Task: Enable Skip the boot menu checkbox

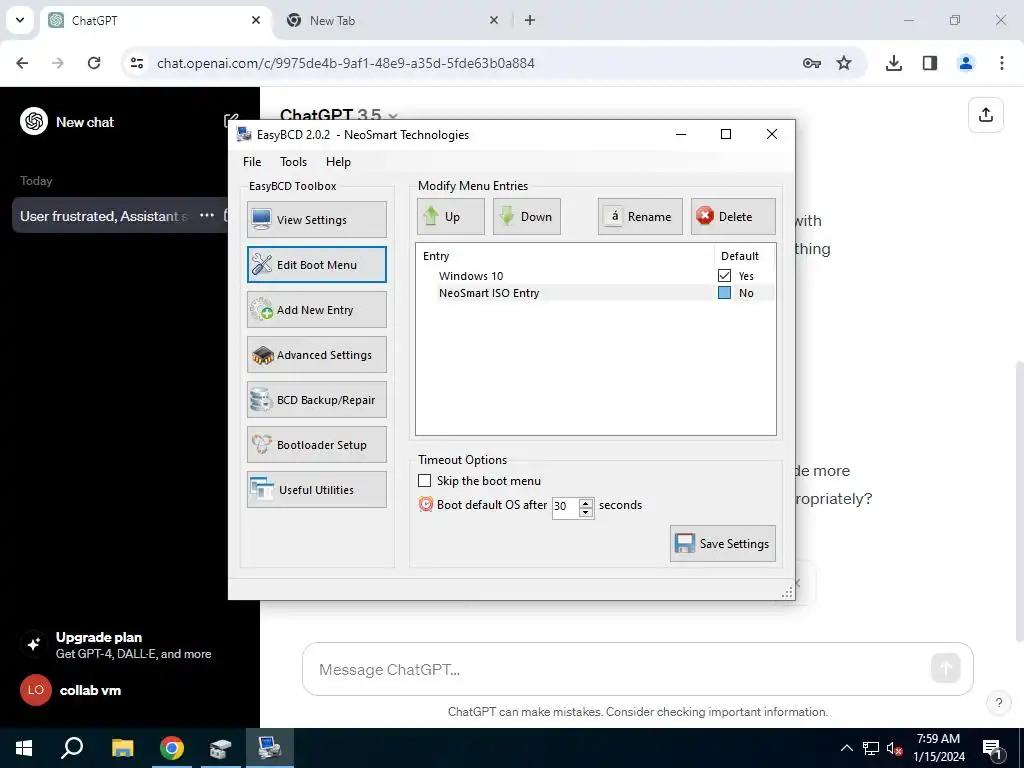Action: (424, 481)
